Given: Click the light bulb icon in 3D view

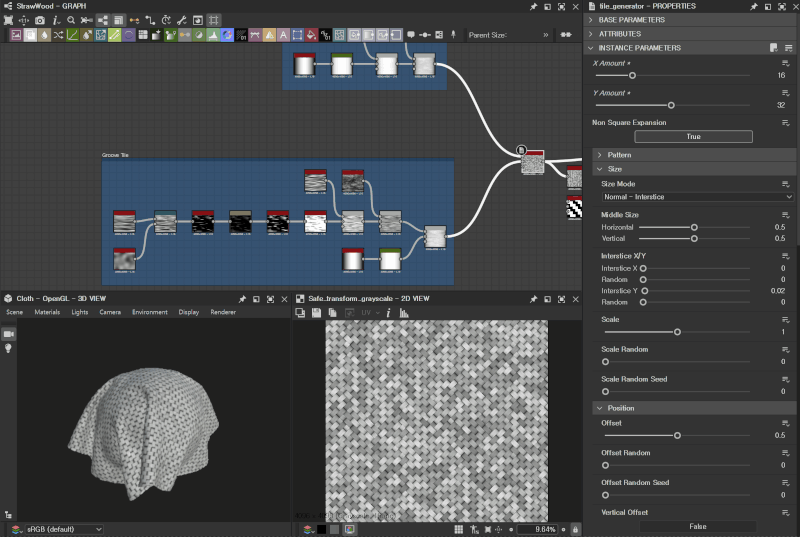Looking at the screenshot, I should click(9, 348).
